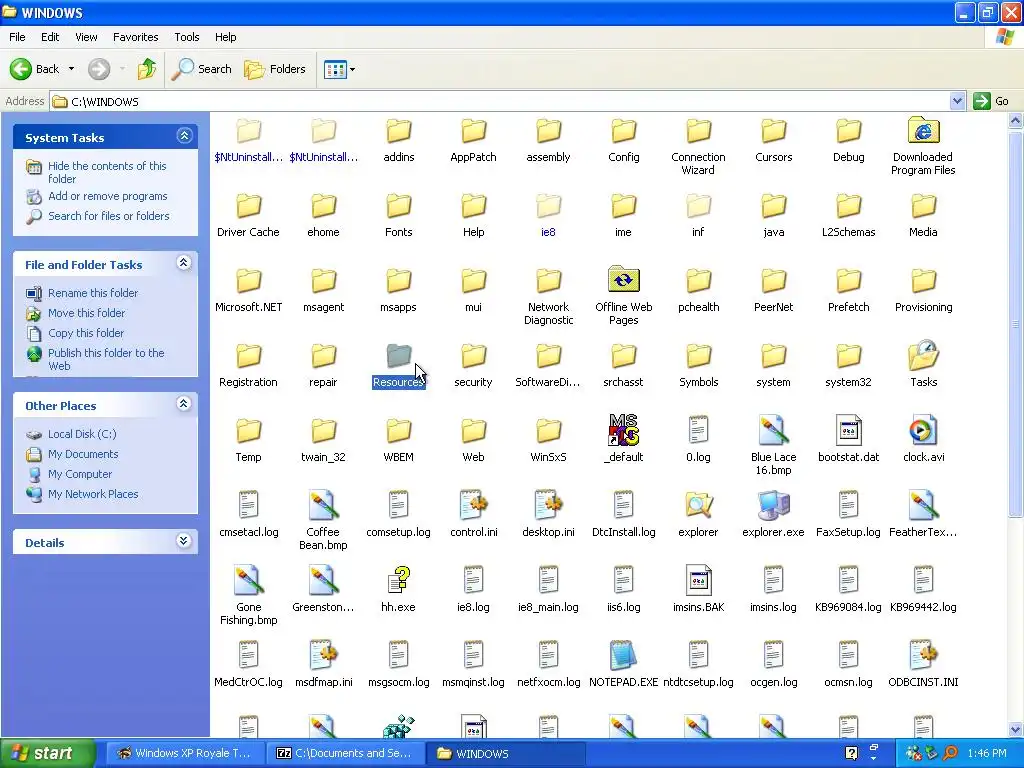The height and width of the screenshot is (768, 1024).
Task: Select the Coffee Bean.bmp icon
Action: point(323,505)
